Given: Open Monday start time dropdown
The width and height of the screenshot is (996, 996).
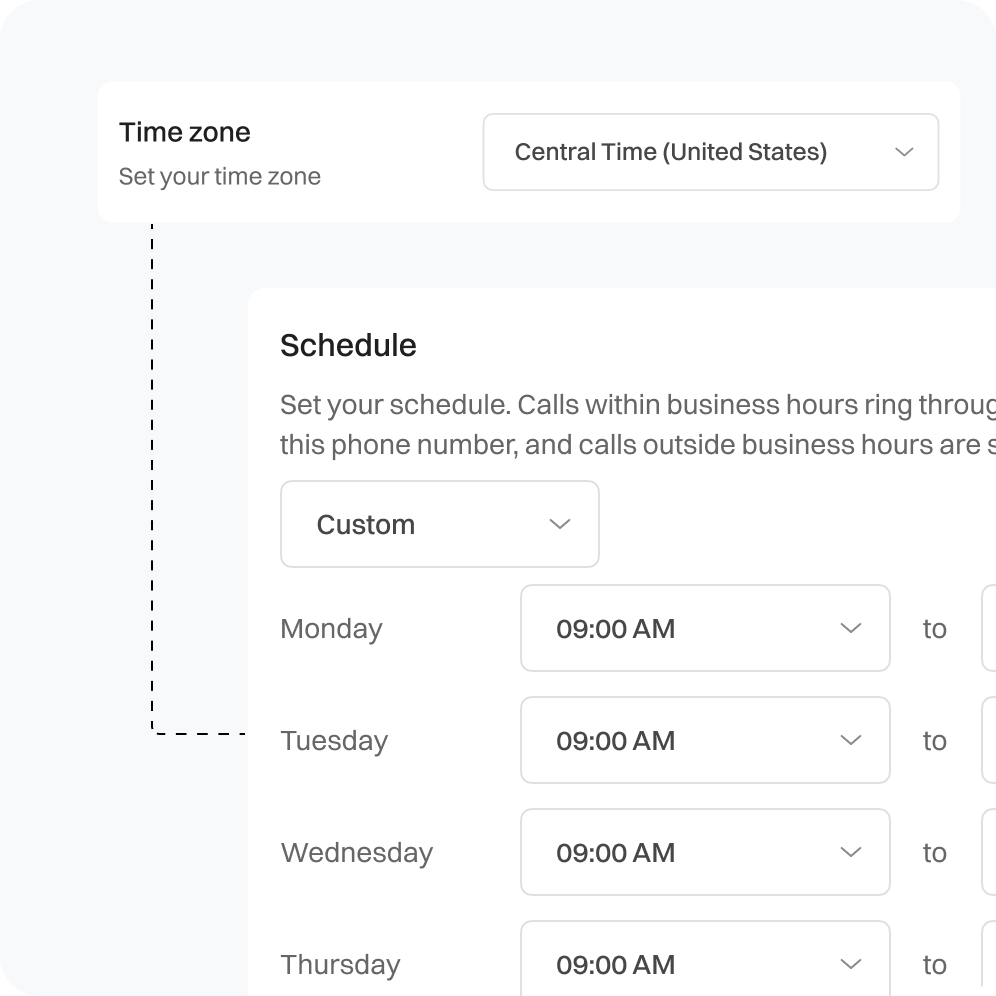Looking at the screenshot, I should (x=704, y=628).
